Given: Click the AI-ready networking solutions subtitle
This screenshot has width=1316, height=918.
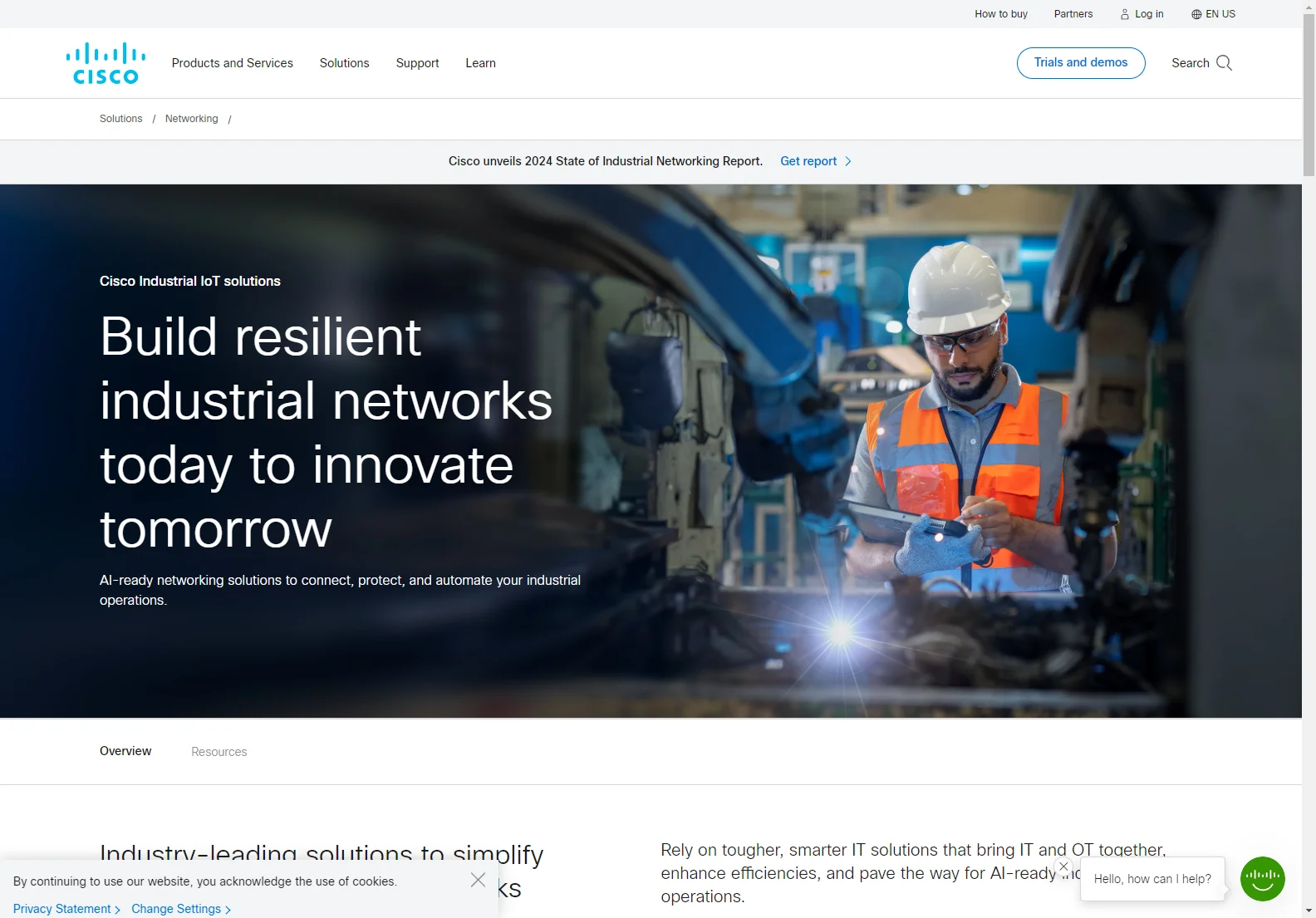Looking at the screenshot, I should pos(340,590).
